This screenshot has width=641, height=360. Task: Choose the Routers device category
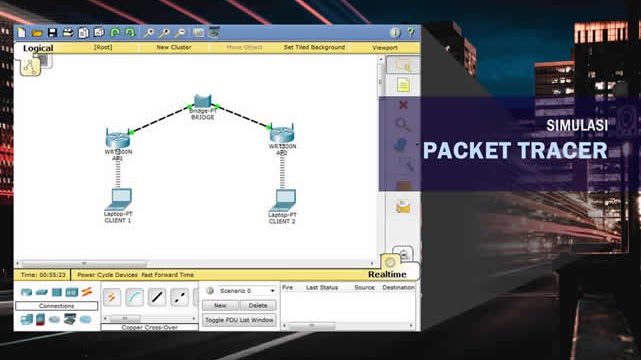pos(27,292)
